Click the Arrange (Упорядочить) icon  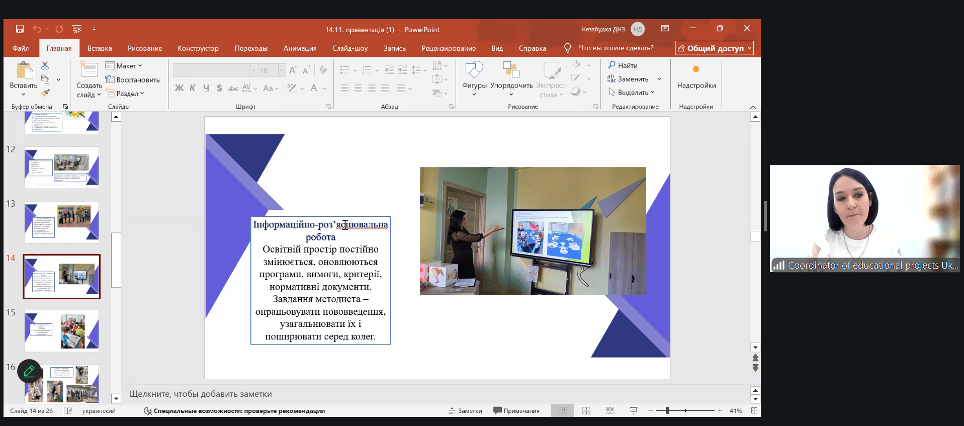511,69
